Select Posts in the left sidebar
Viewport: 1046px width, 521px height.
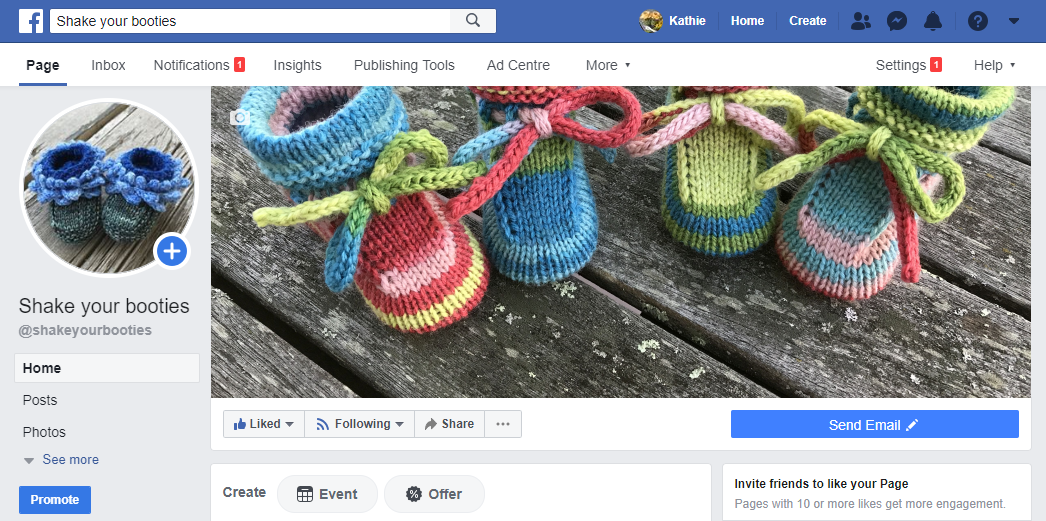click(x=40, y=400)
